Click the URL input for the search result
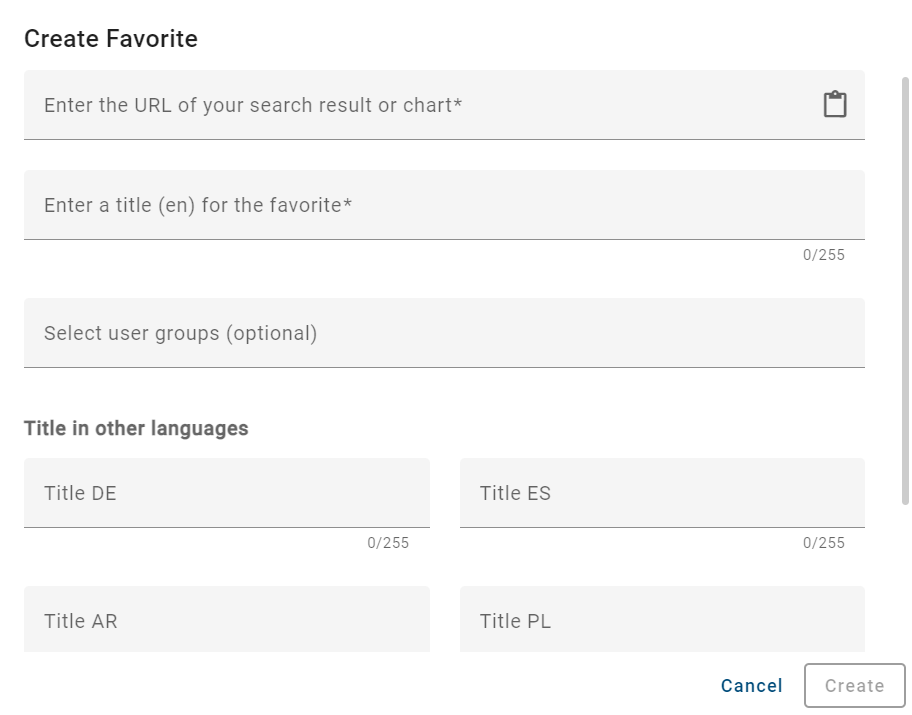The image size is (912, 715). pos(400,104)
